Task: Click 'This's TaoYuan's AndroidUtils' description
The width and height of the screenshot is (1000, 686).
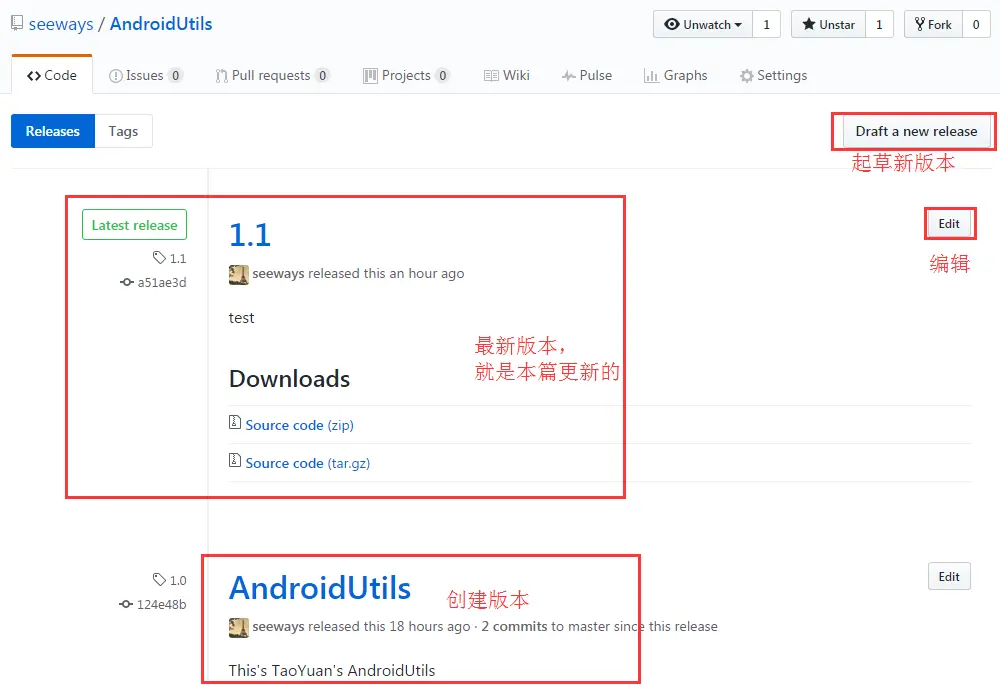Action: [x=332, y=671]
